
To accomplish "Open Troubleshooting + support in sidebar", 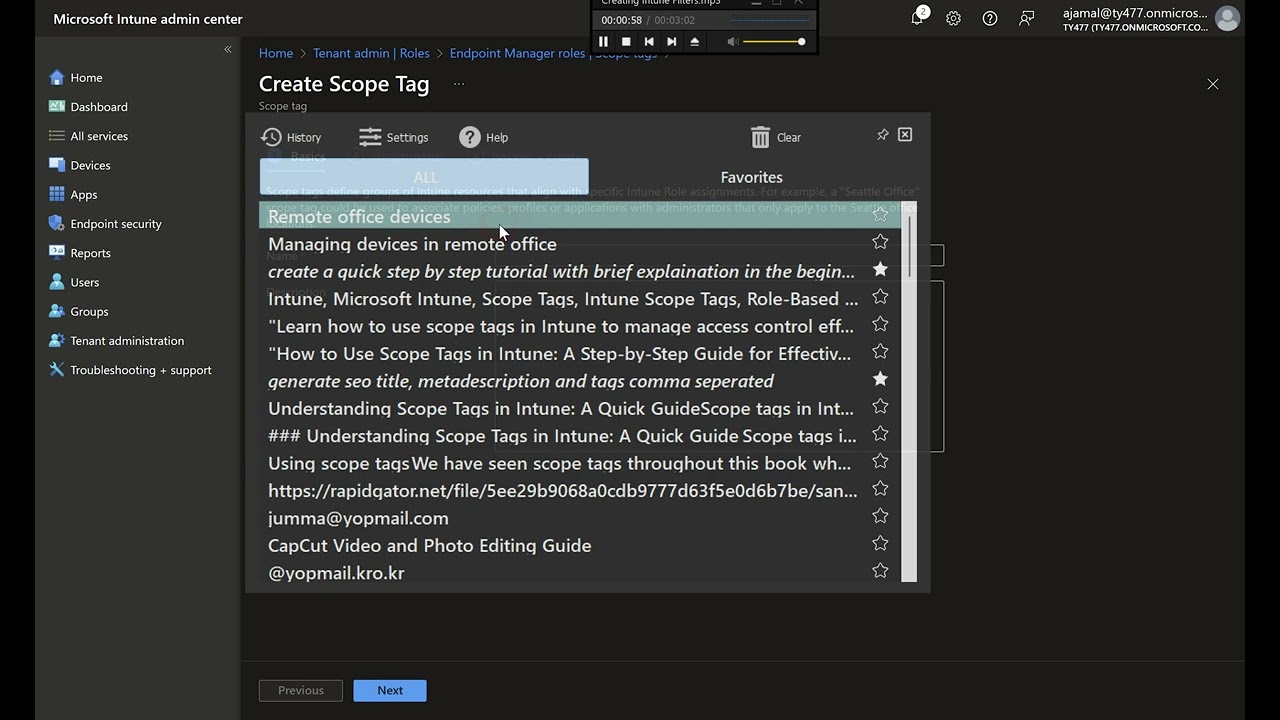I will pos(130,370).
